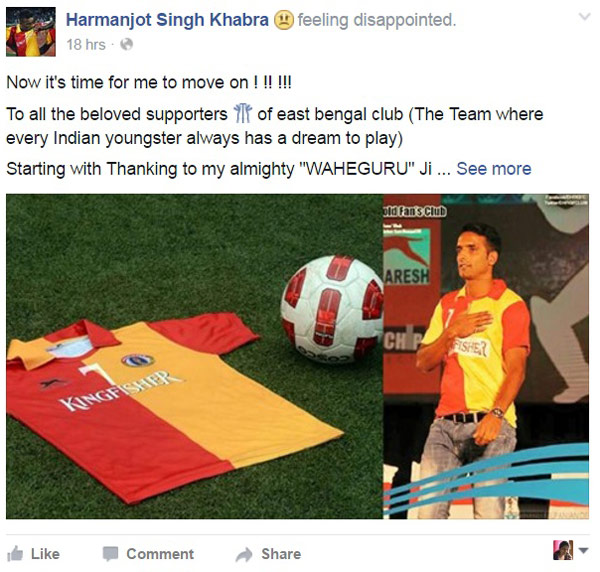
Task: Click the public globe privacy icon
Action: point(126,45)
